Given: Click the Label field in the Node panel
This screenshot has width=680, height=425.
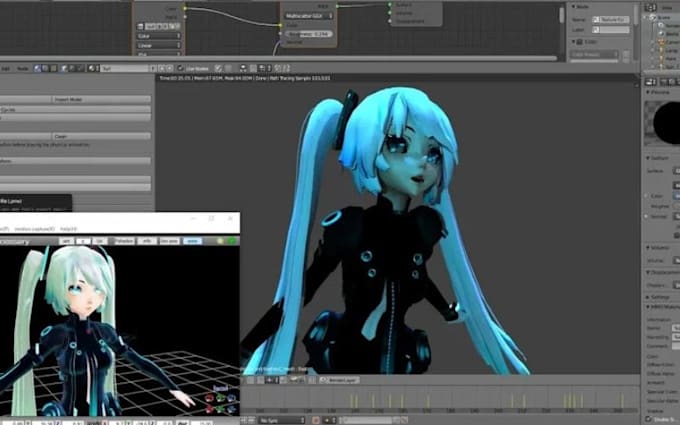Looking at the screenshot, I should click(611, 30).
